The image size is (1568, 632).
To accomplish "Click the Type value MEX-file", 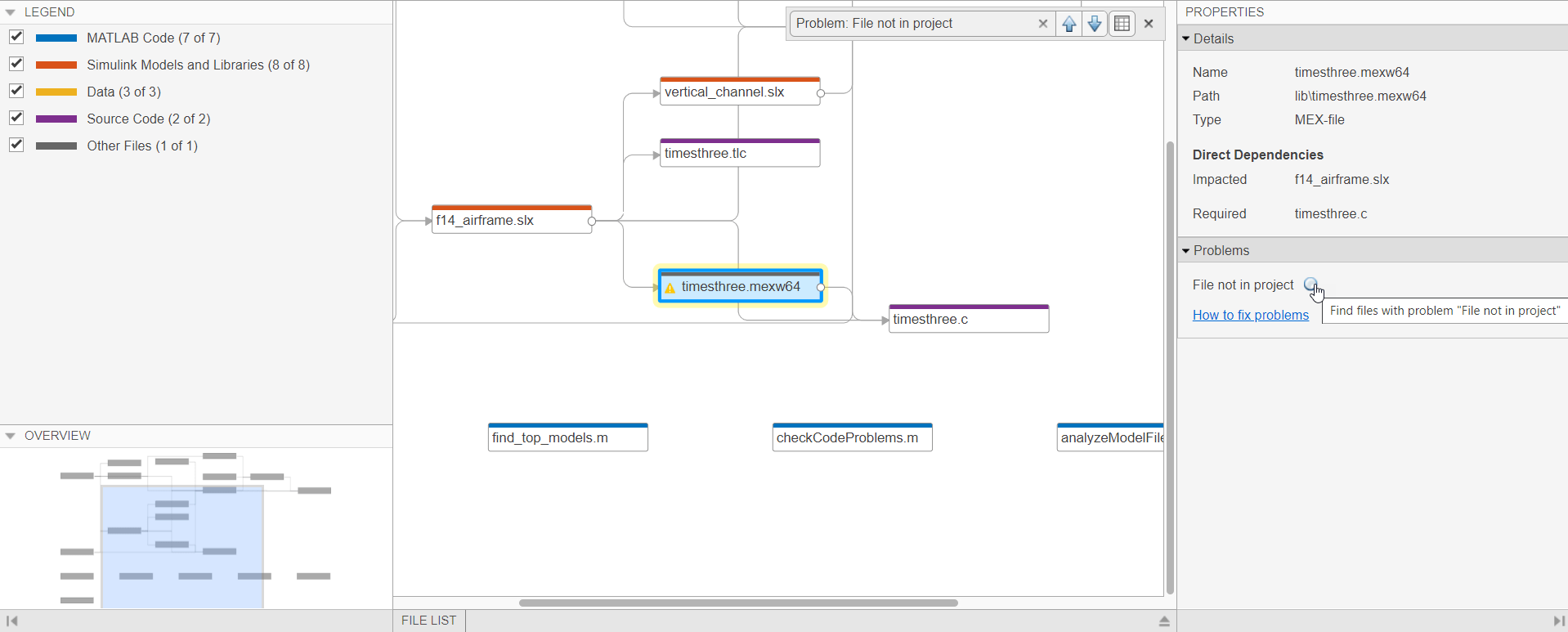I will coord(1319,119).
